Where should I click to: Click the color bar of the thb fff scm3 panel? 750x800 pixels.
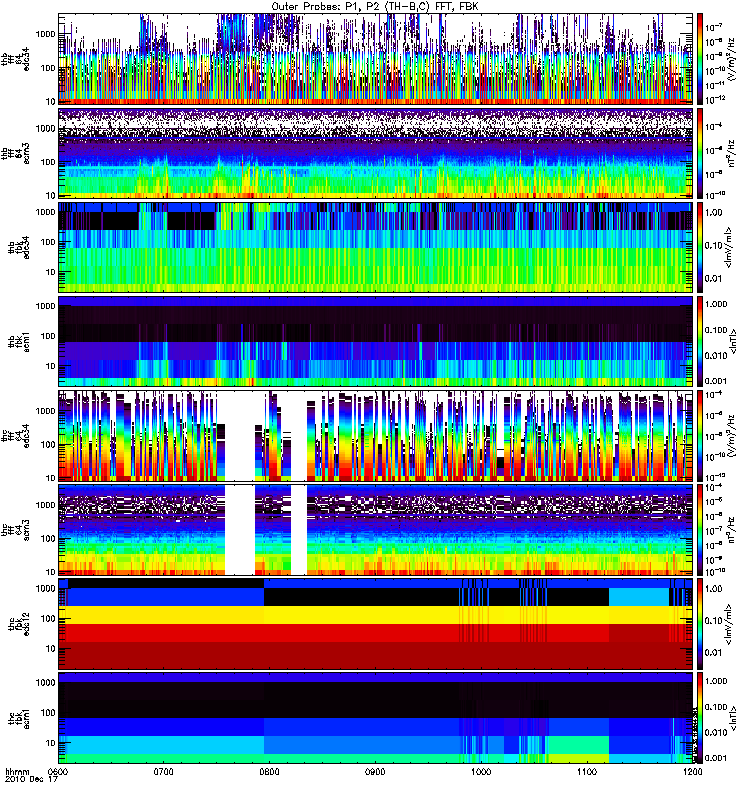(700, 153)
